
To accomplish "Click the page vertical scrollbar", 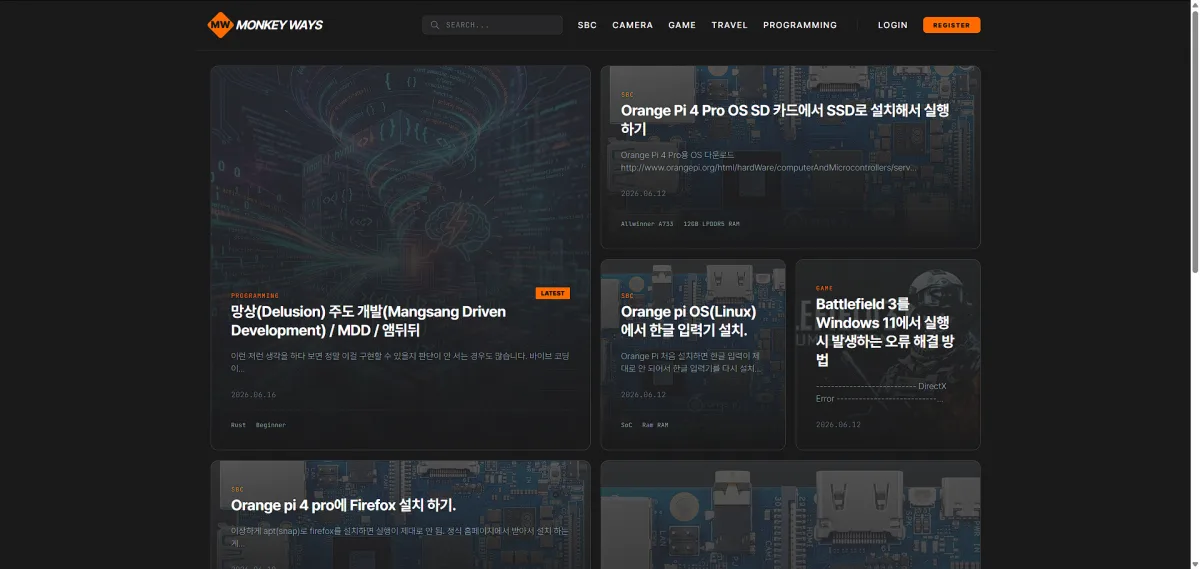I will point(1194,140).
